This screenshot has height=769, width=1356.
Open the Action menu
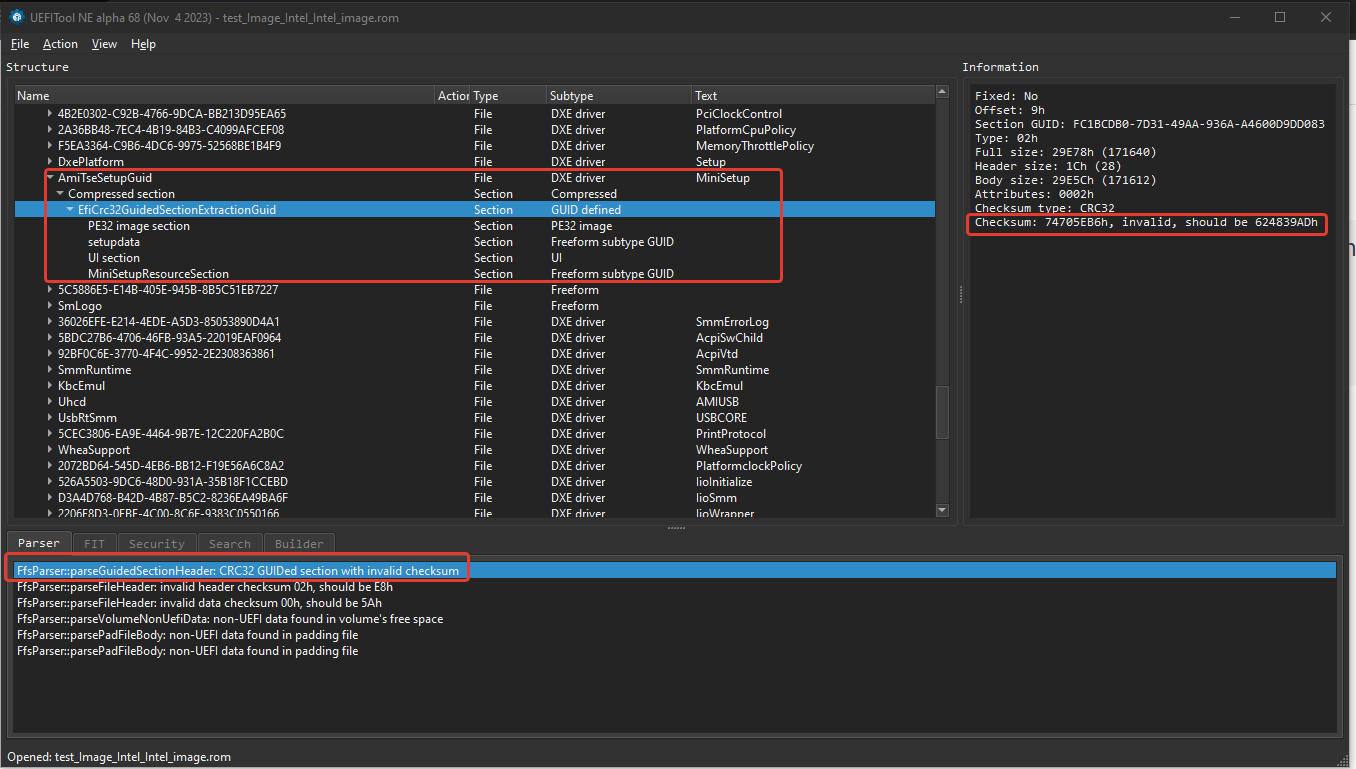60,44
